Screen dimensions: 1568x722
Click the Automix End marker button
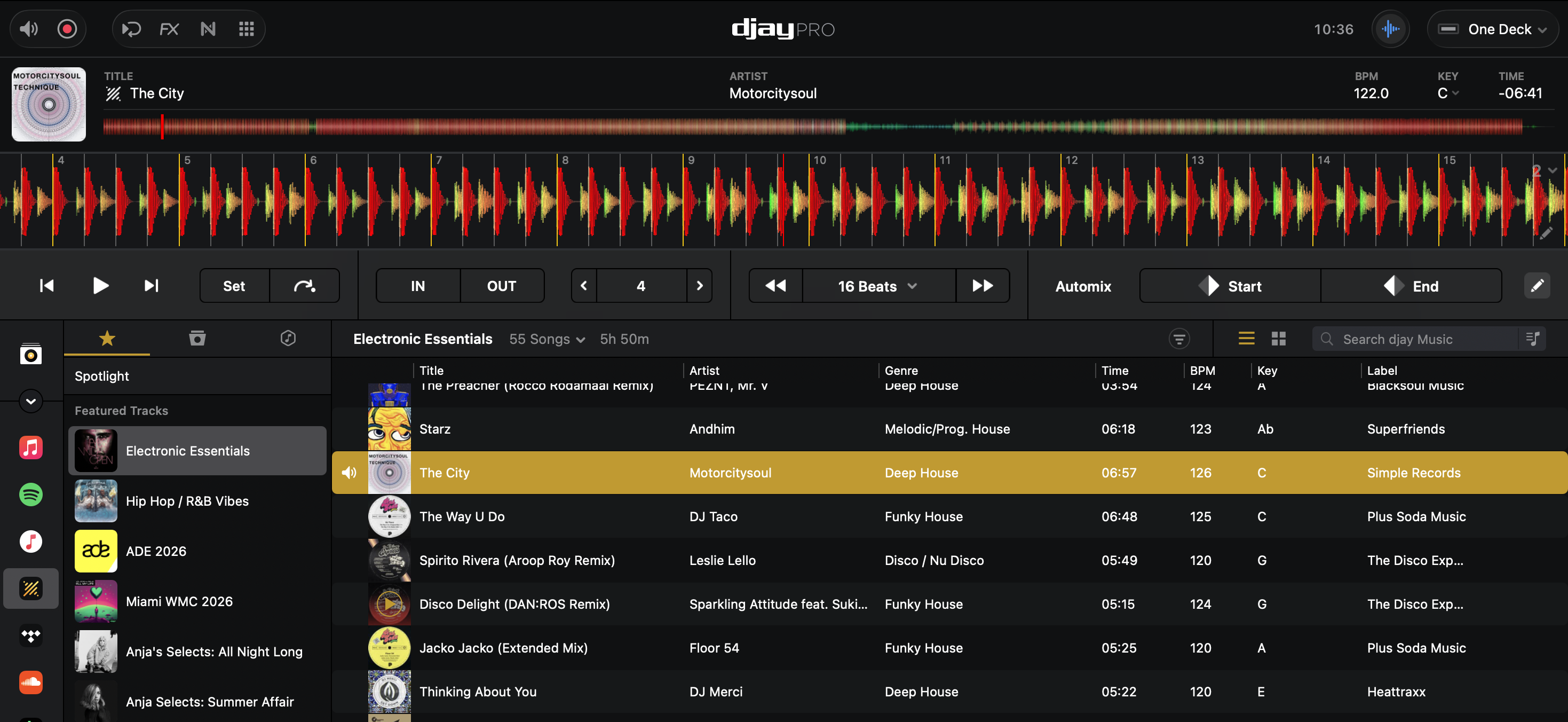1411,286
